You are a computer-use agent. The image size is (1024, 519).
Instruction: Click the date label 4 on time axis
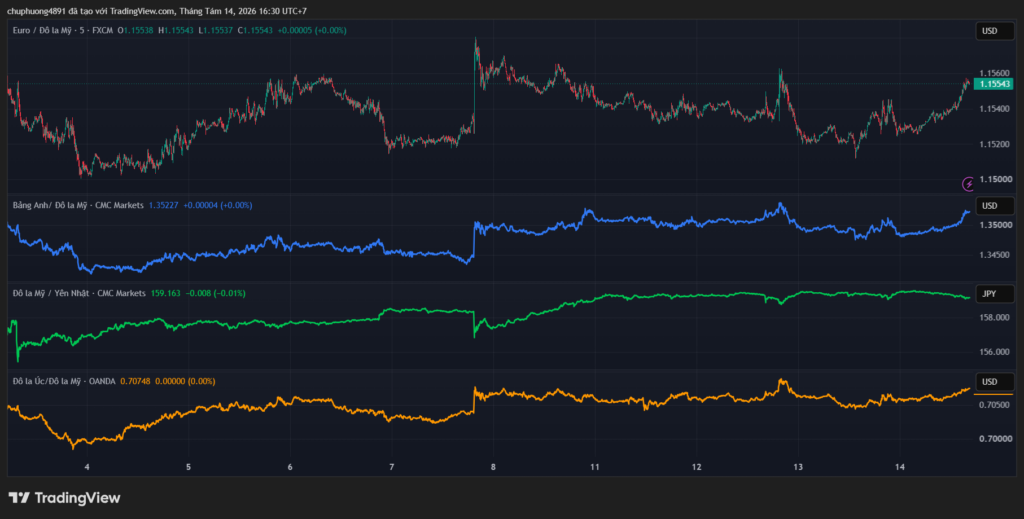coord(87,467)
